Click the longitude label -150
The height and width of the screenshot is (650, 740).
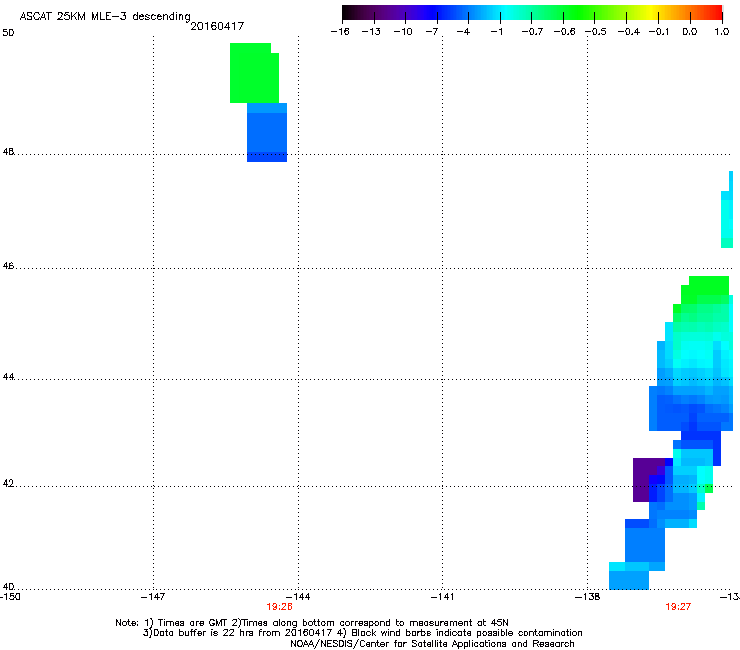10,597
